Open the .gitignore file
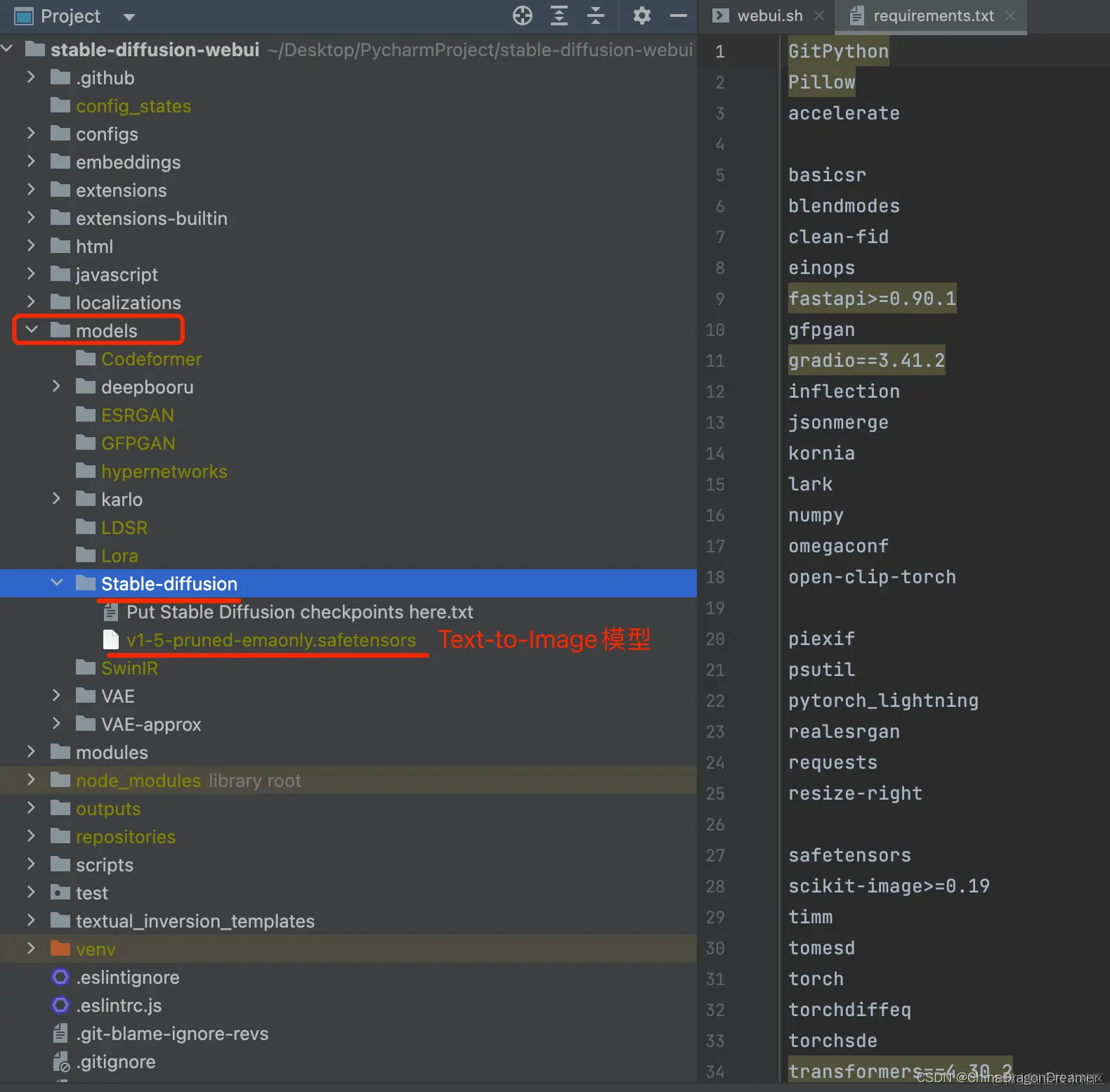The width and height of the screenshot is (1110, 1092). click(x=115, y=1062)
